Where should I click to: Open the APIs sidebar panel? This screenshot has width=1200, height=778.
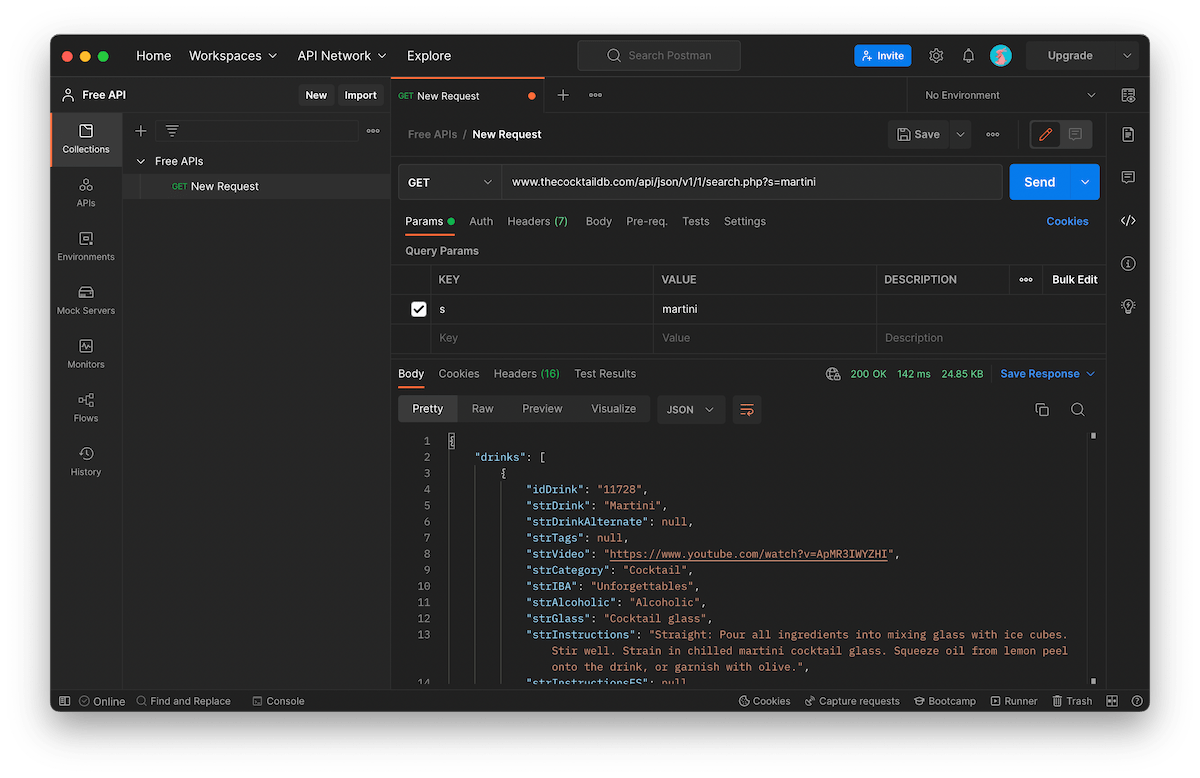pyautogui.click(x=86, y=192)
